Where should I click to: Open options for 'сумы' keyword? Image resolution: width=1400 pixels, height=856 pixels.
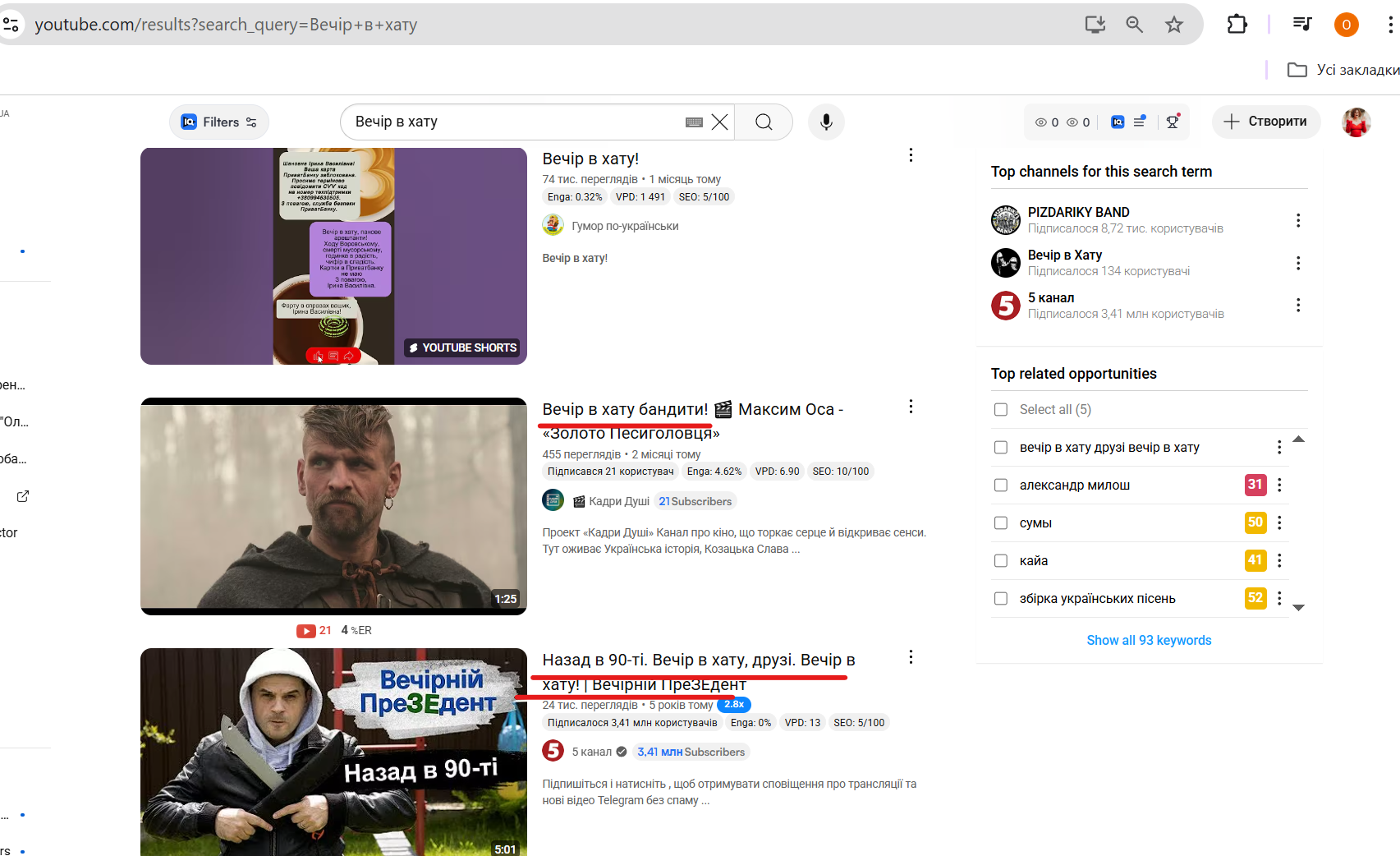click(1279, 523)
